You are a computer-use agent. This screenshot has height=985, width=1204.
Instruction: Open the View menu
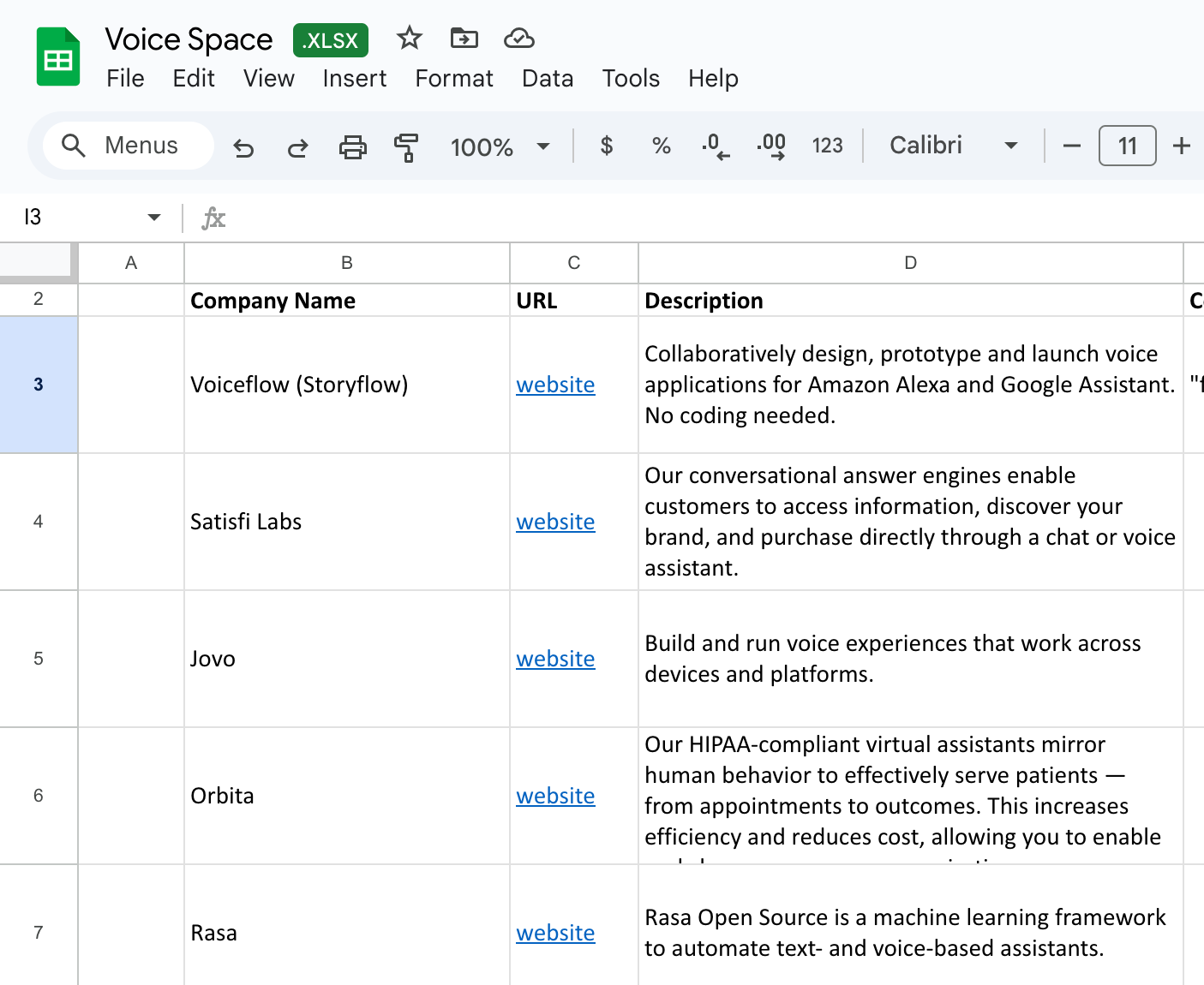(269, 78)
